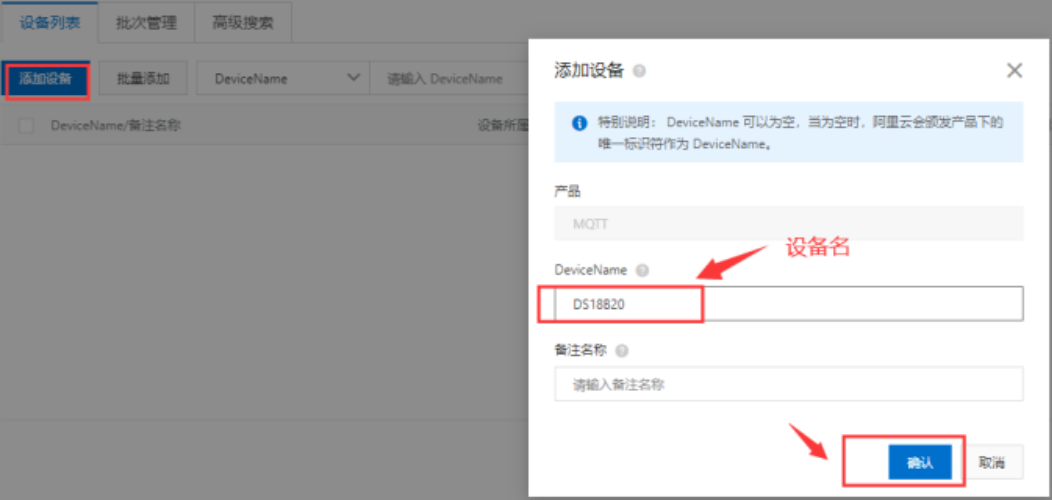
Task: Click help icon next to 备注名称 label
Action: click(622, 350)
